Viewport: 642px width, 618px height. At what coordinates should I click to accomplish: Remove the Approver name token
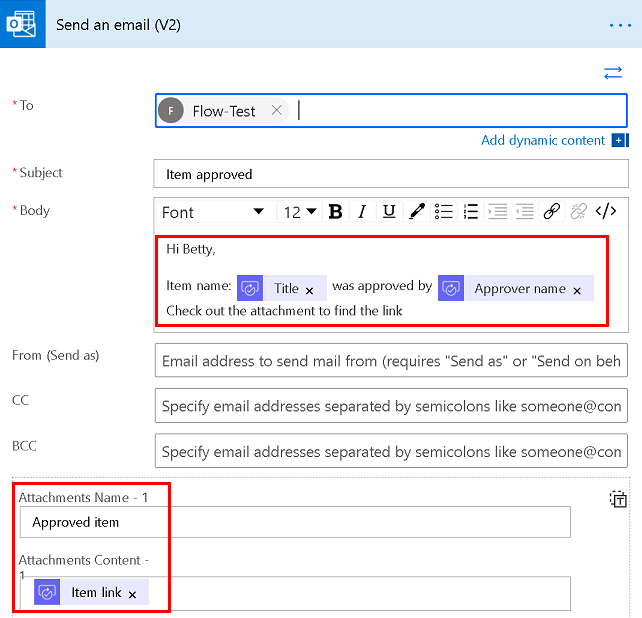coord(577,289)
